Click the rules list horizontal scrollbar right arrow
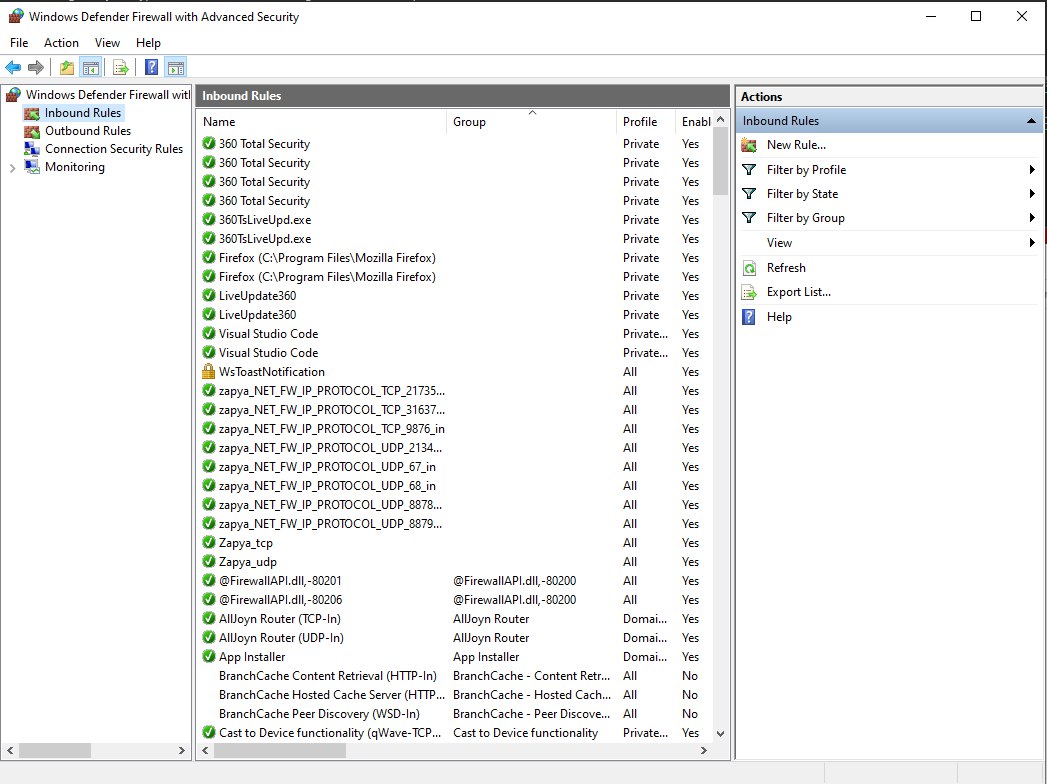 (x=703, y=751)
